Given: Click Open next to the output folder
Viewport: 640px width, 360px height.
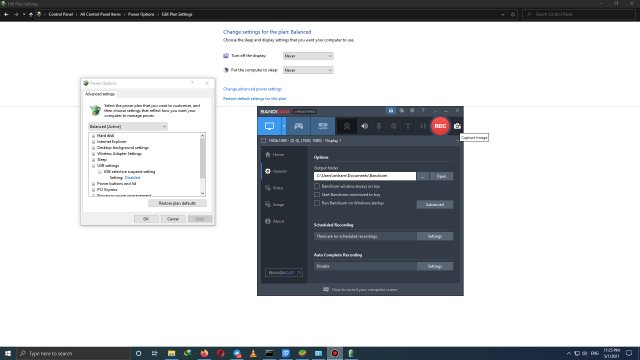Looking at the screenshot, I should tap(441, 176).
